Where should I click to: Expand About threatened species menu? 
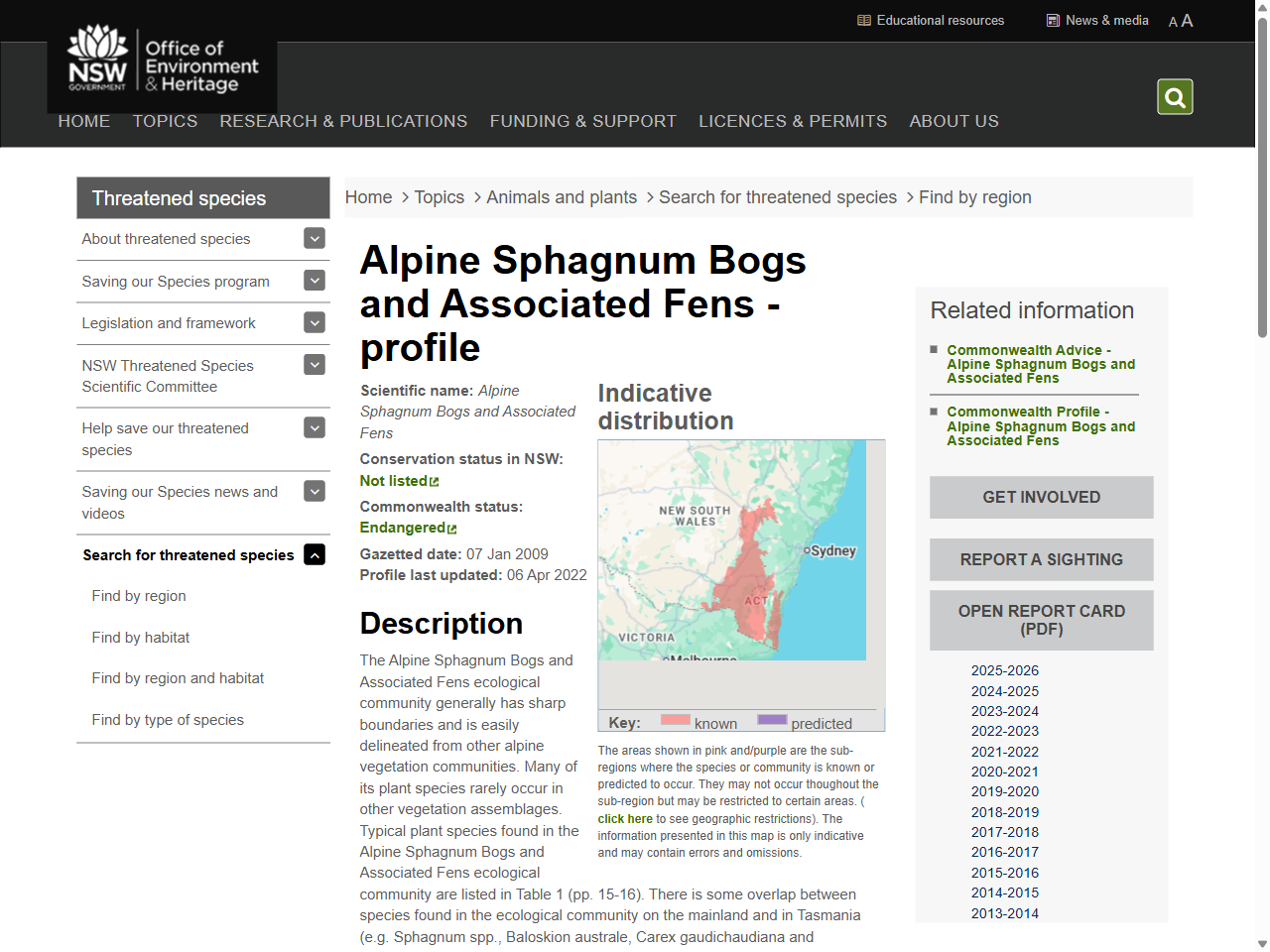(315, 238)
